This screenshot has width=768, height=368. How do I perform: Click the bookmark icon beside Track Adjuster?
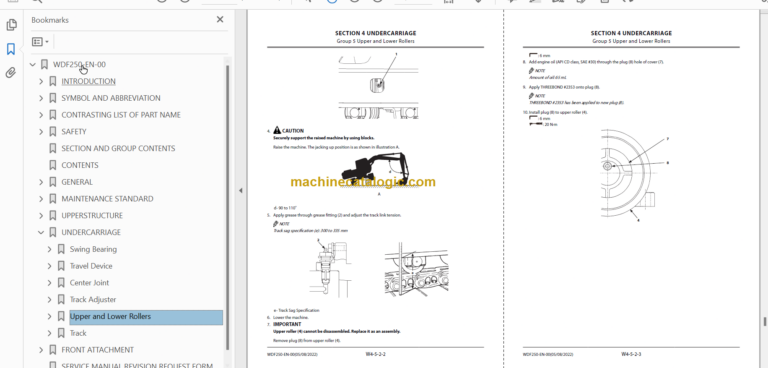click(61, 299)
